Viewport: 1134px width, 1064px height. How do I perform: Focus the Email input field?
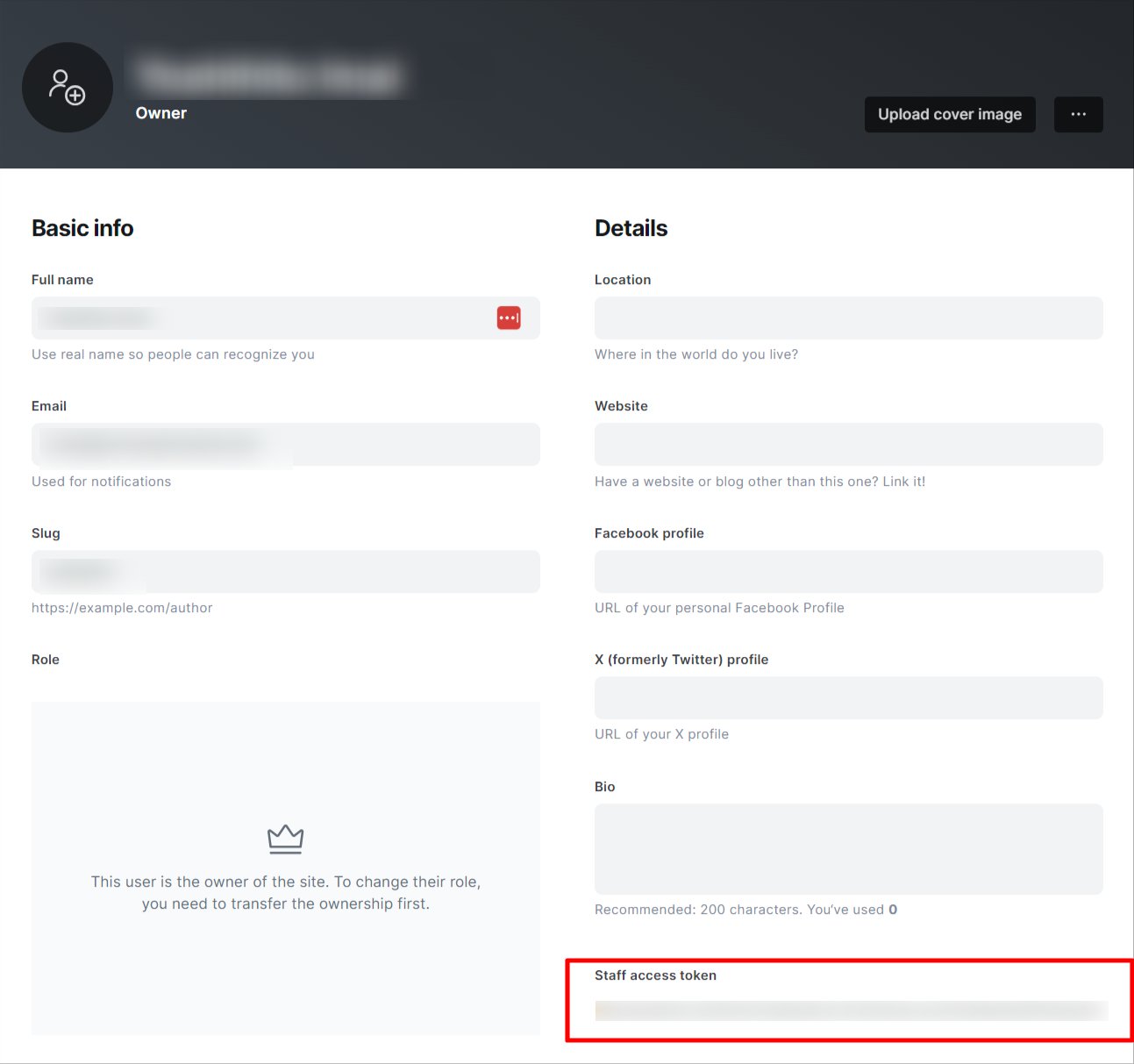point(286,445)
